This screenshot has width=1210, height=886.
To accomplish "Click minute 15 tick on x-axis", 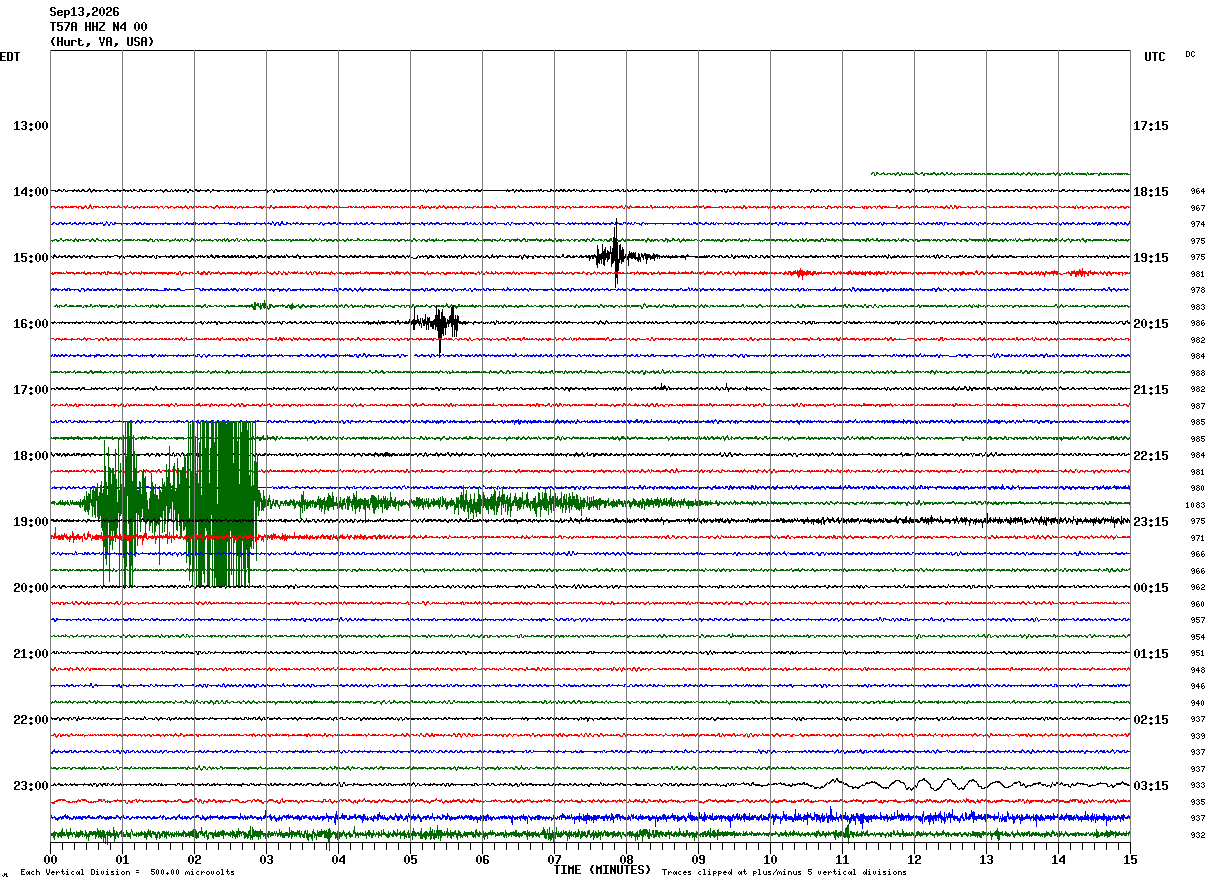I will pyautogui.click(x=1130, y=859).
